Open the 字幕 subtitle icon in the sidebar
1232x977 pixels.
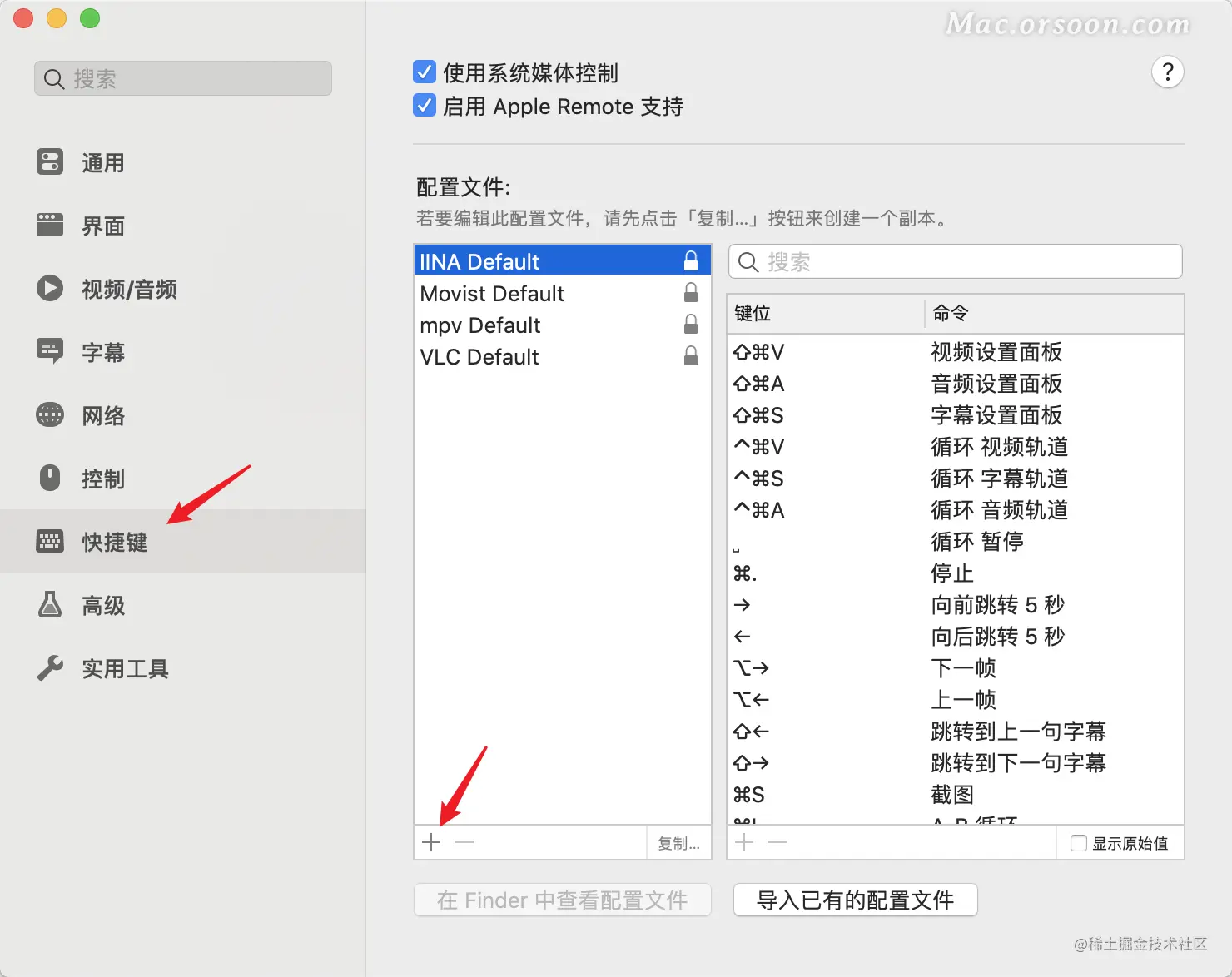coord(50,351)
